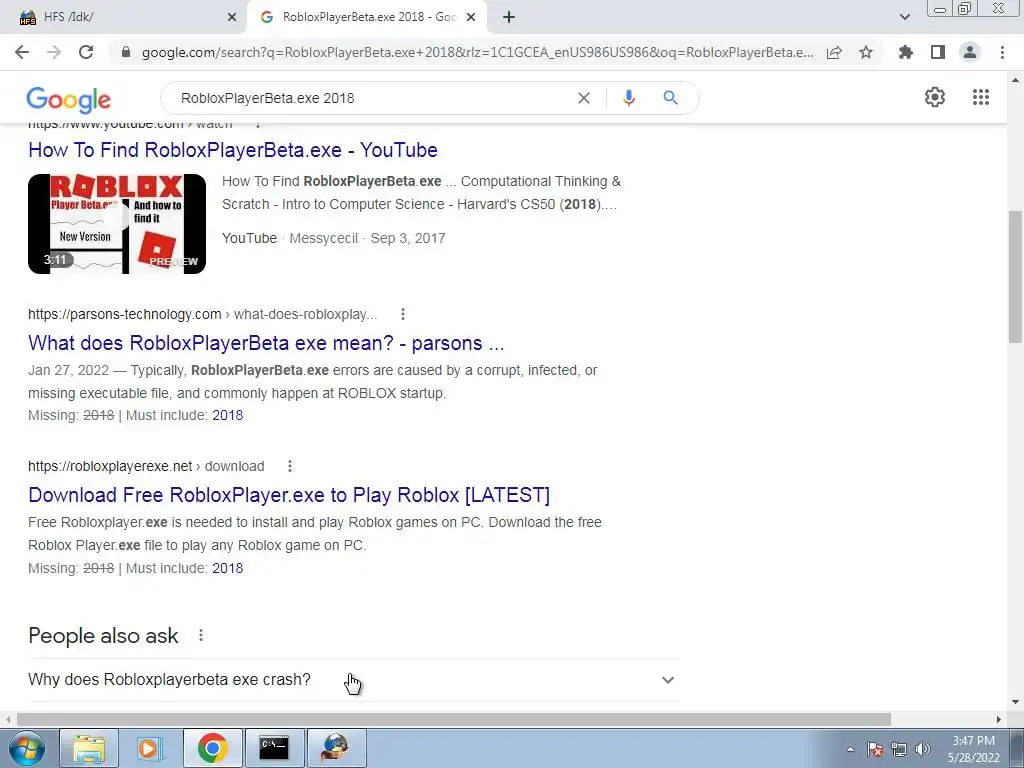Open Chrome three-dot menu

pos(1002,52)
